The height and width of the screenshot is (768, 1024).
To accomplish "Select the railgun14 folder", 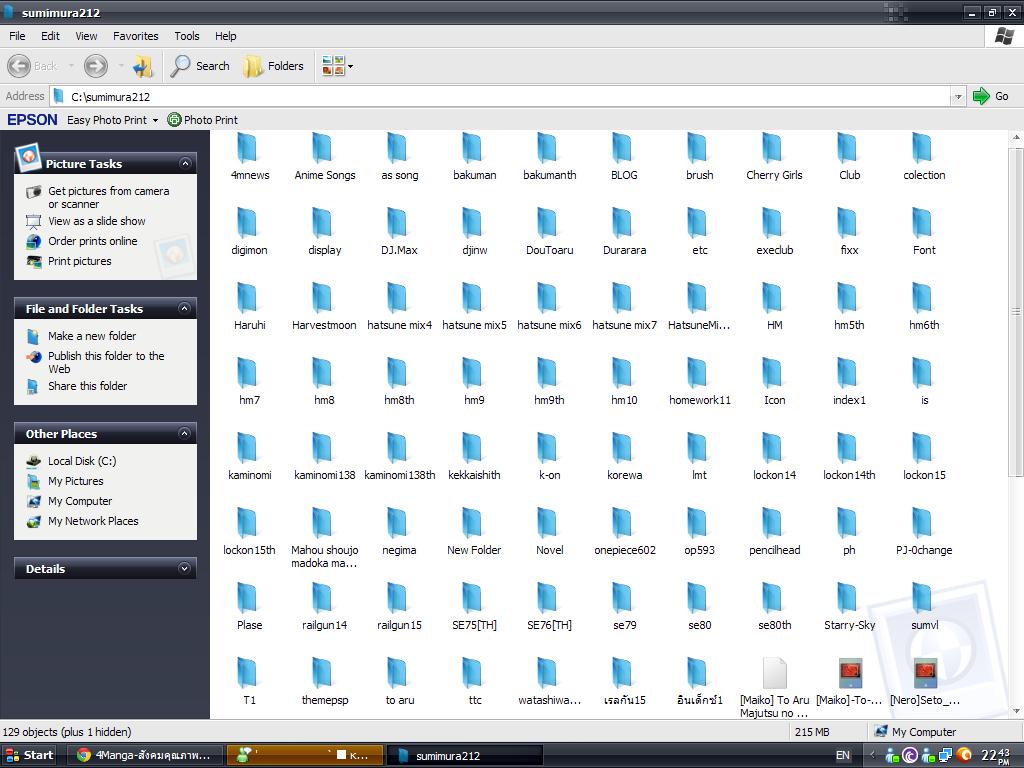I will [x=325, y=607].
